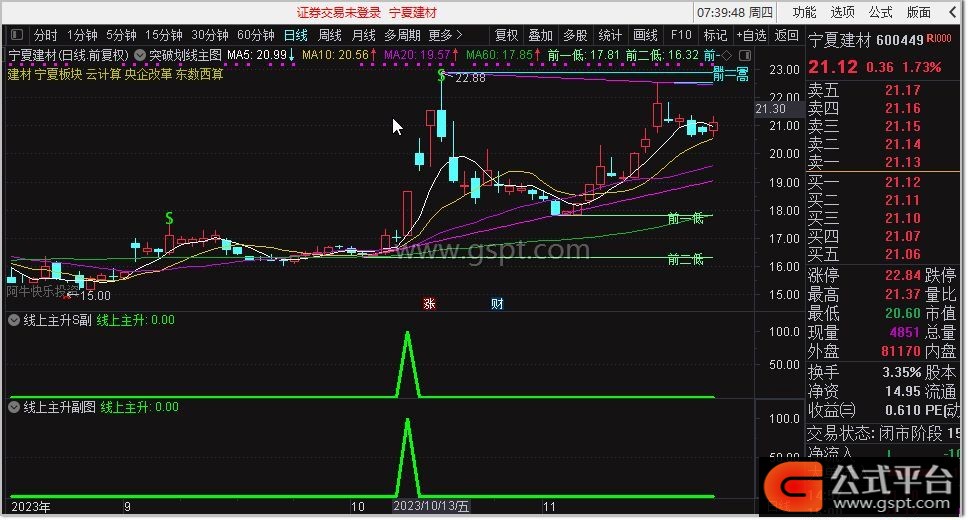Screen dimensions: 969x520
Task: Click the R1000 badge beside 600449
Action: (939, 38)
